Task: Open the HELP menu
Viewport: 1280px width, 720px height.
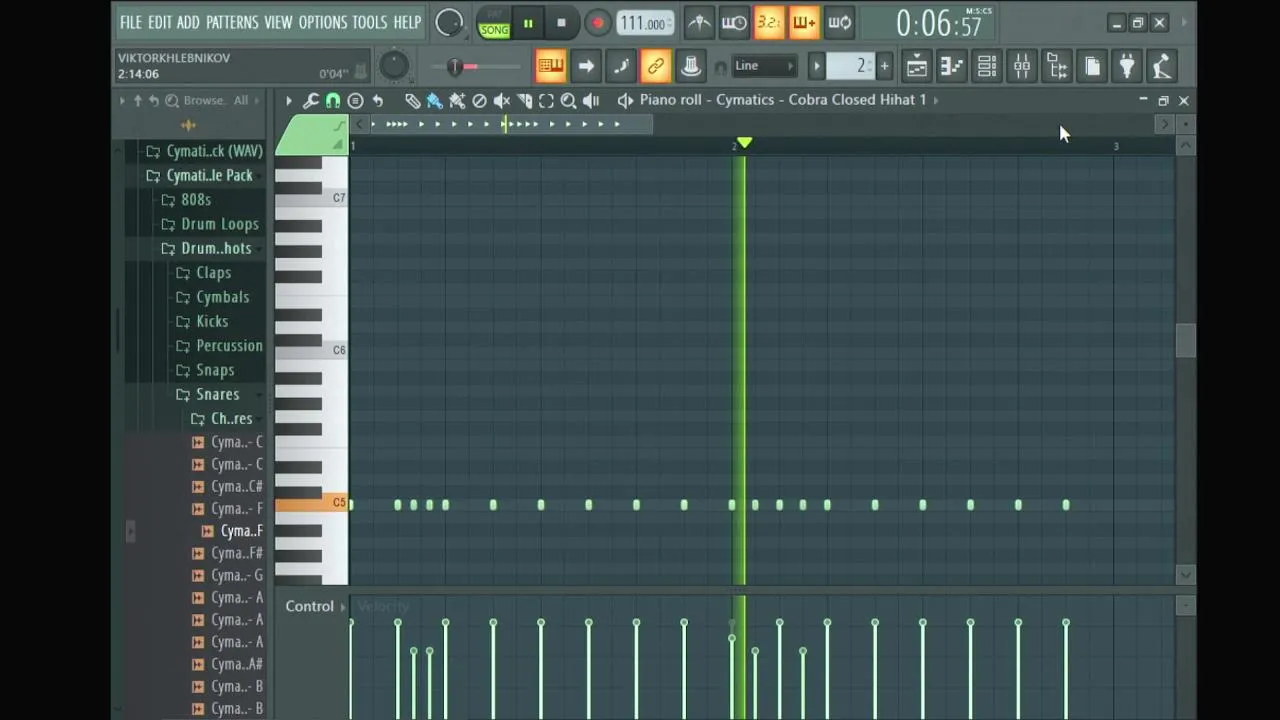Action: 407,22
